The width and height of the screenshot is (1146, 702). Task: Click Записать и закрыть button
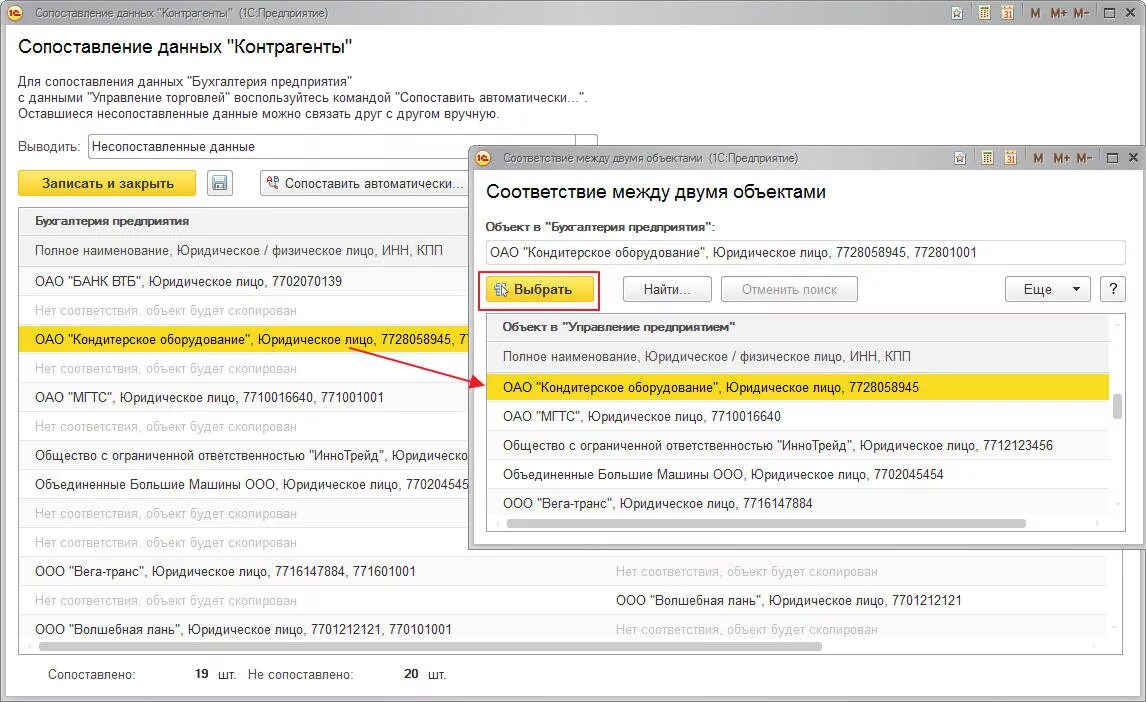107,183
